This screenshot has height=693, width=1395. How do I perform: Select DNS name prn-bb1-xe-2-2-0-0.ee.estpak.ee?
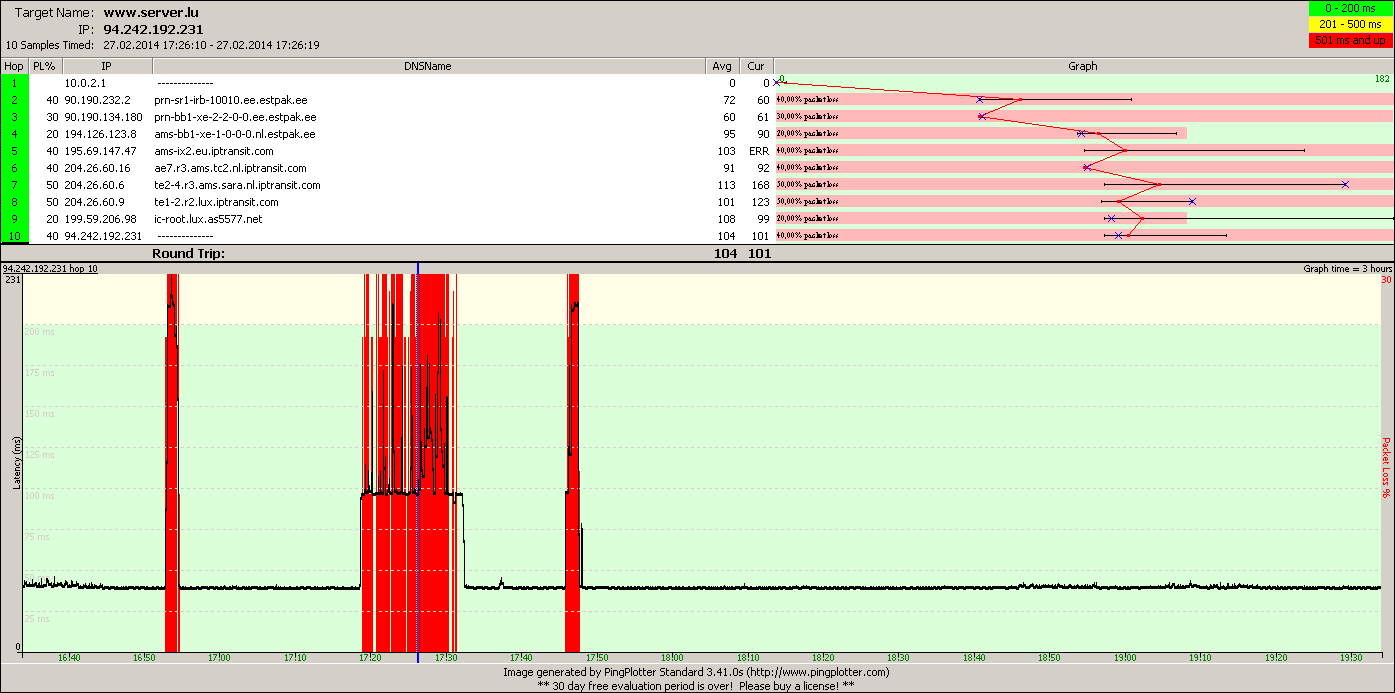(x=235, y=117)
